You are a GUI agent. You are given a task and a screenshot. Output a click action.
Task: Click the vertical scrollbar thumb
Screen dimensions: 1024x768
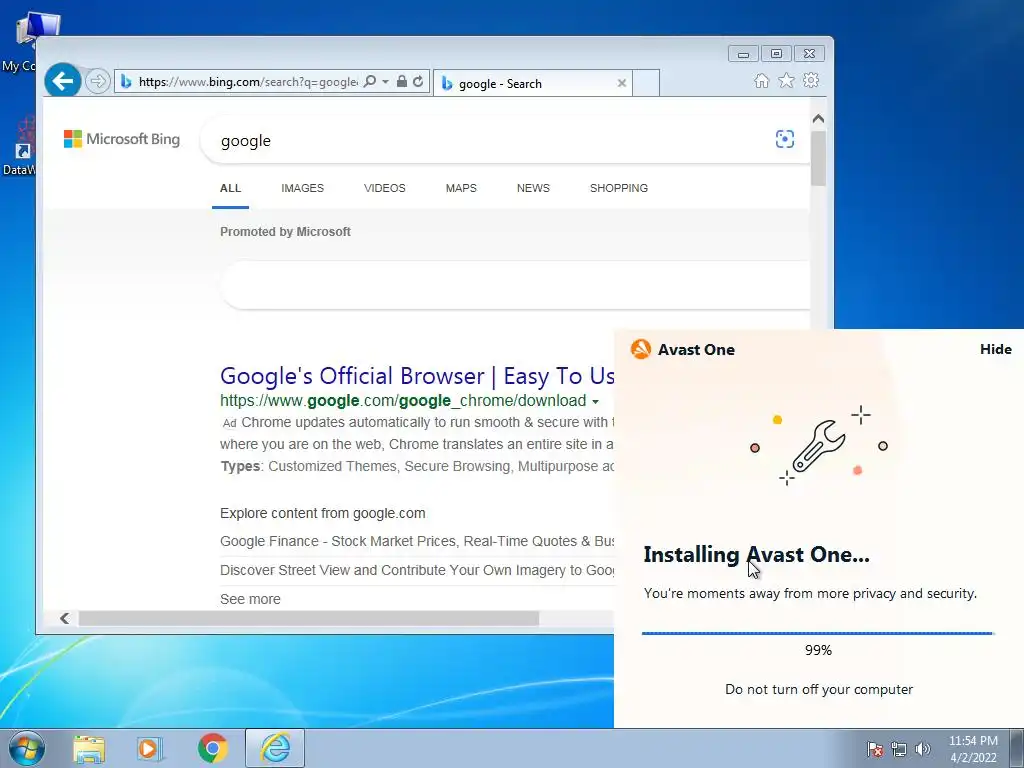tap(818, 159)
